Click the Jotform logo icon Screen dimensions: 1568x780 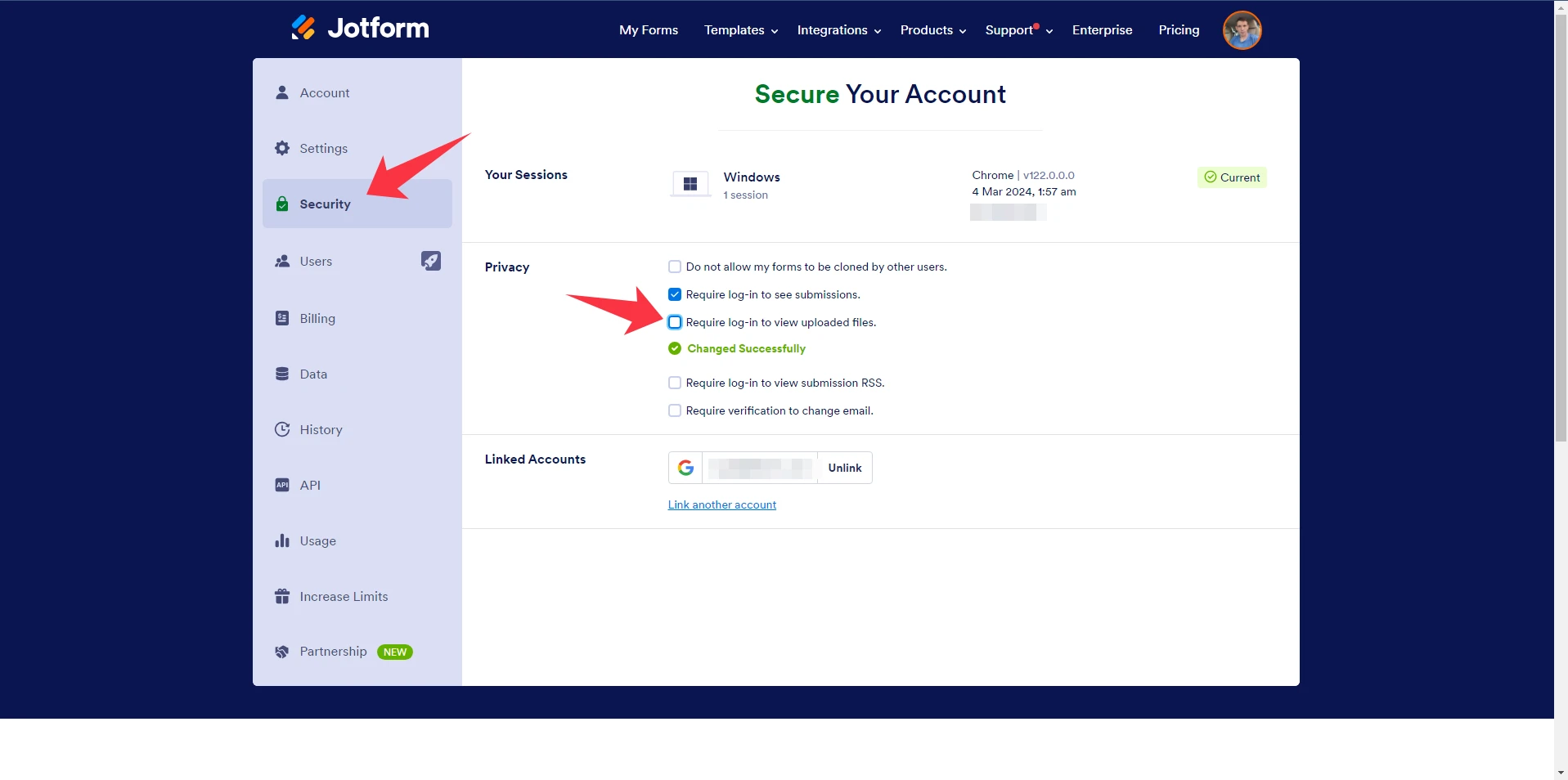coord(303,28)
